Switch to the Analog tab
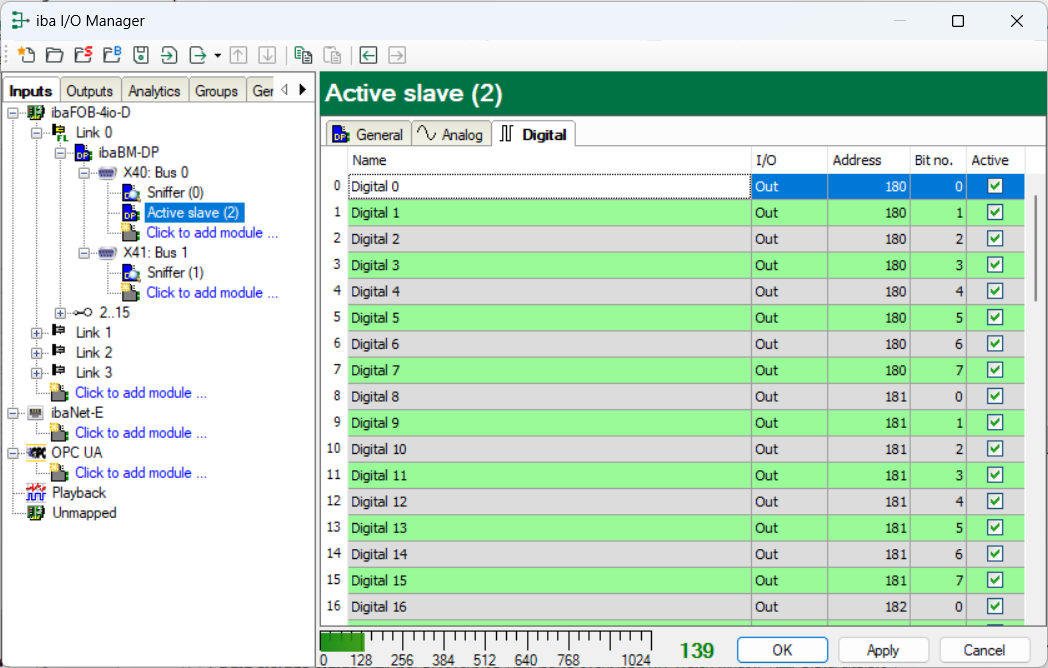The width and height of the screenshot is (1048, 668). [451, 134]
